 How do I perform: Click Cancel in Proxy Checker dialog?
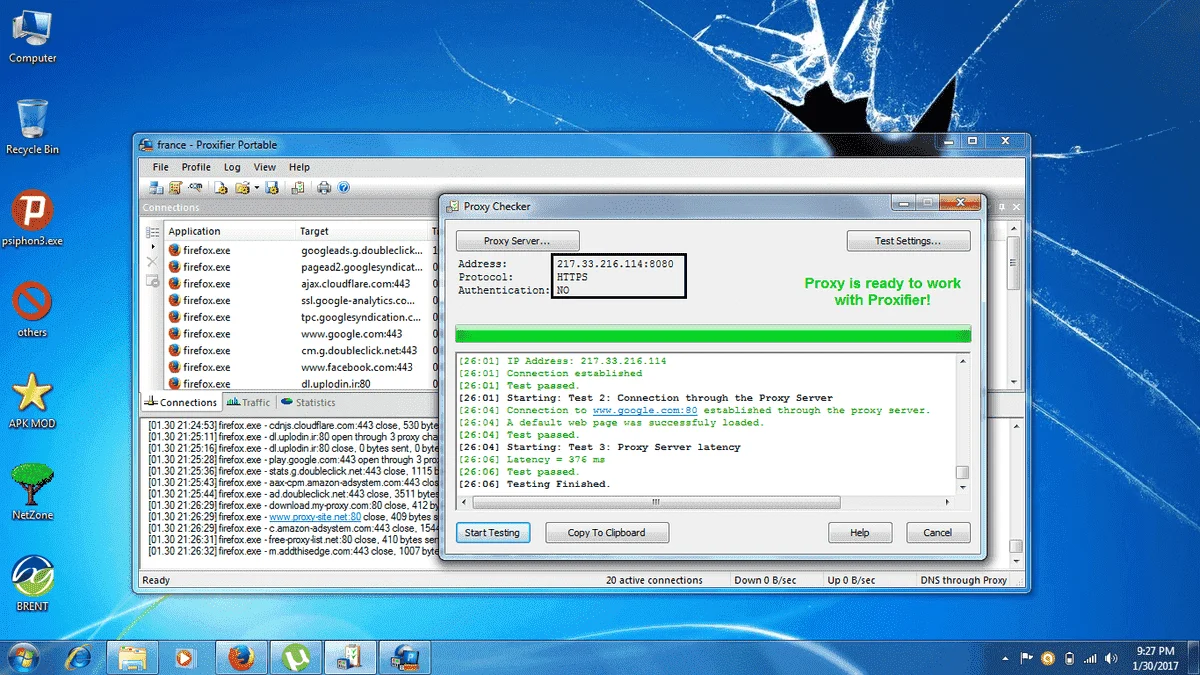tap(937, 533)
